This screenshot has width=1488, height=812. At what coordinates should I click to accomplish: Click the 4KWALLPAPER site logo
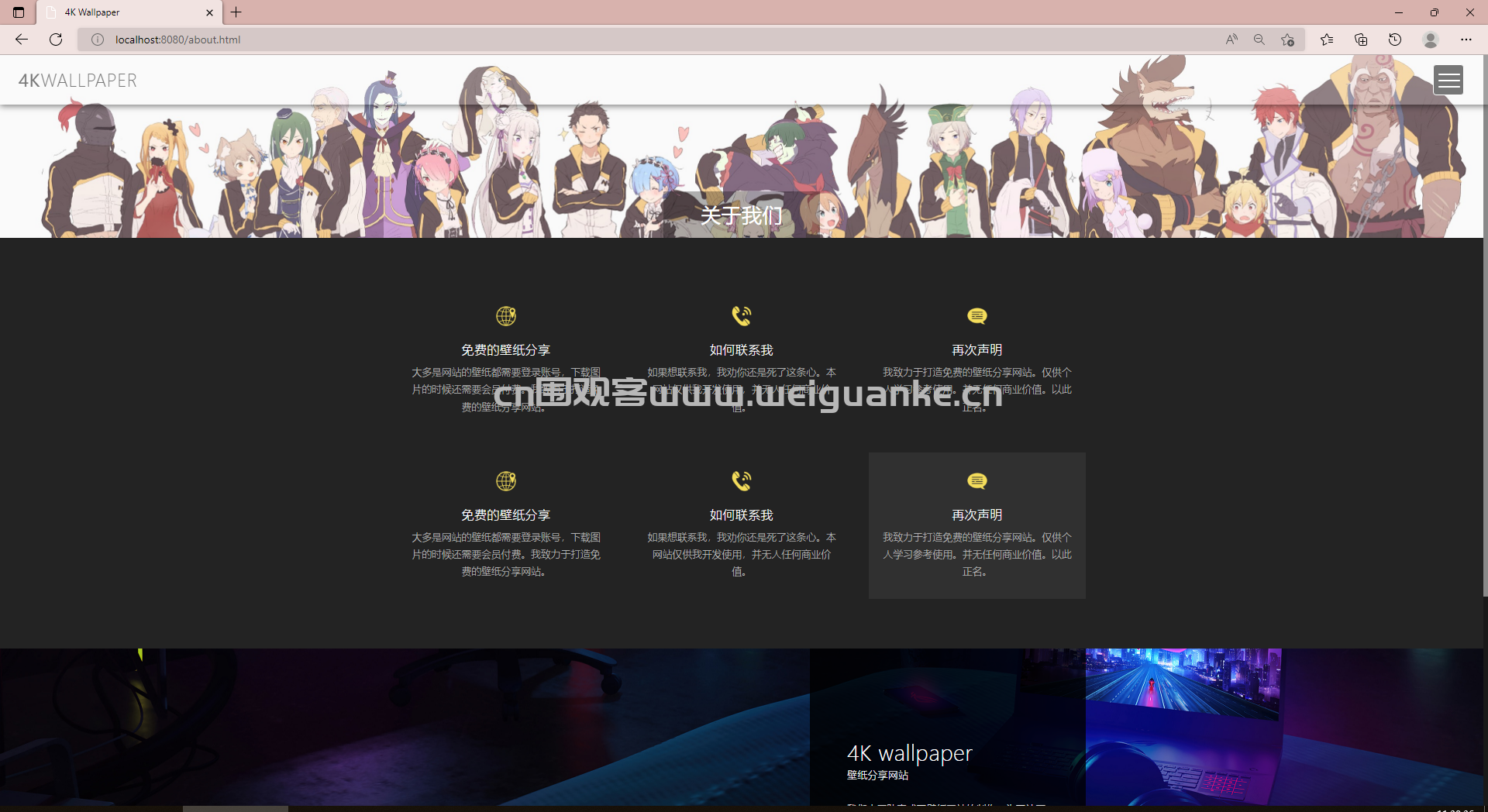[77, 81]
